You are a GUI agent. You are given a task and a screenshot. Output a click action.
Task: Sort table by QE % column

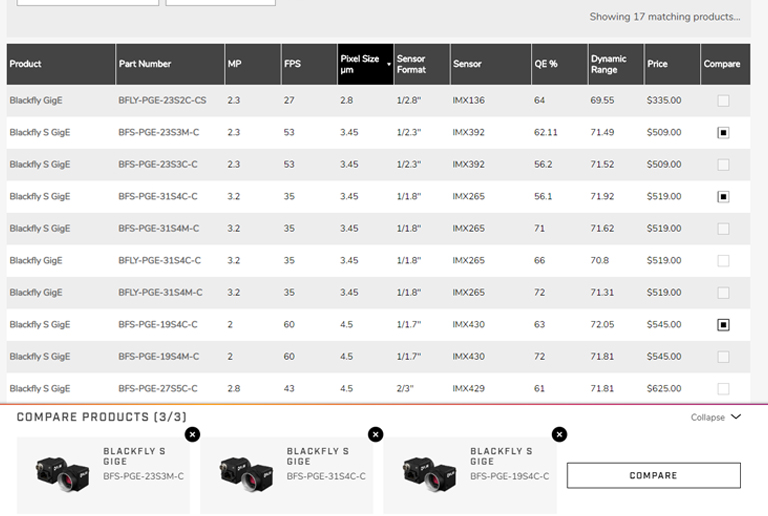[x=559, y=64]
